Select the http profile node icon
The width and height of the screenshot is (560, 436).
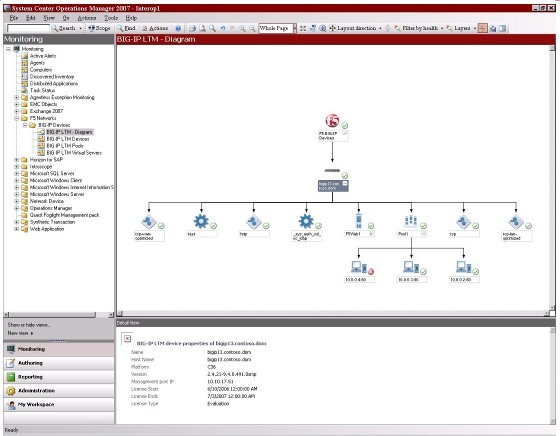point(254,221)
